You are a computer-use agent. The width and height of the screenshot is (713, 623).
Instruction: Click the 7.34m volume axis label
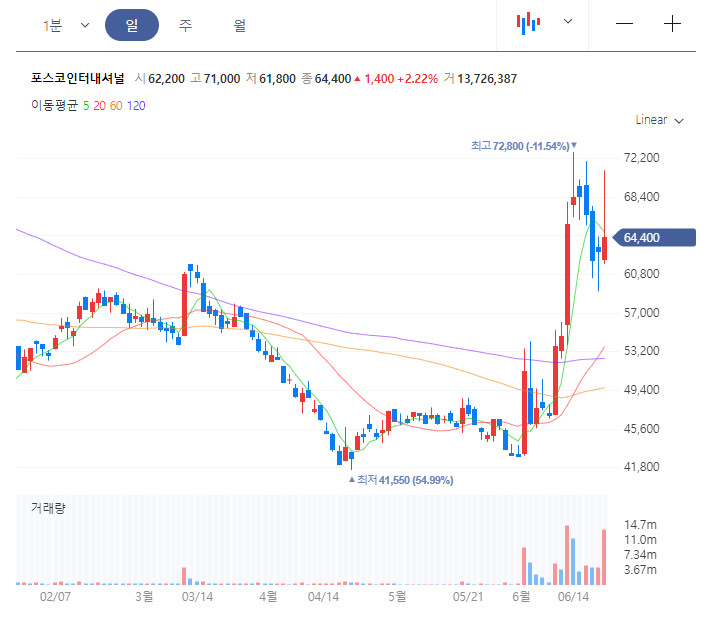[640, 555]
